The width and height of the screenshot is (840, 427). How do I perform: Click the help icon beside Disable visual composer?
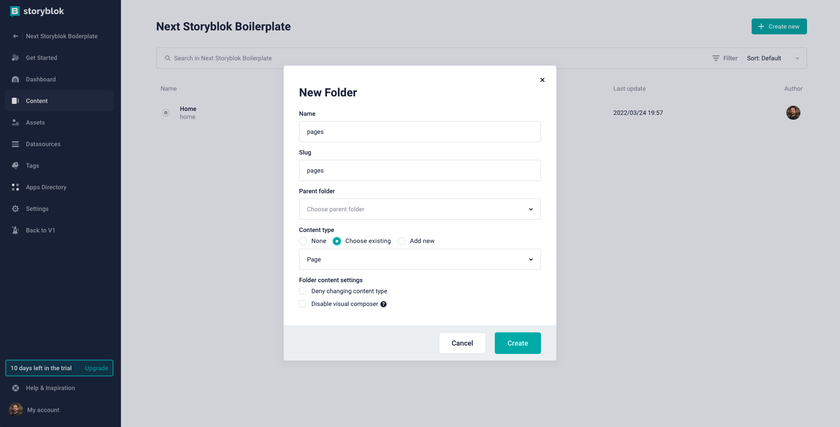click(384, 304)
